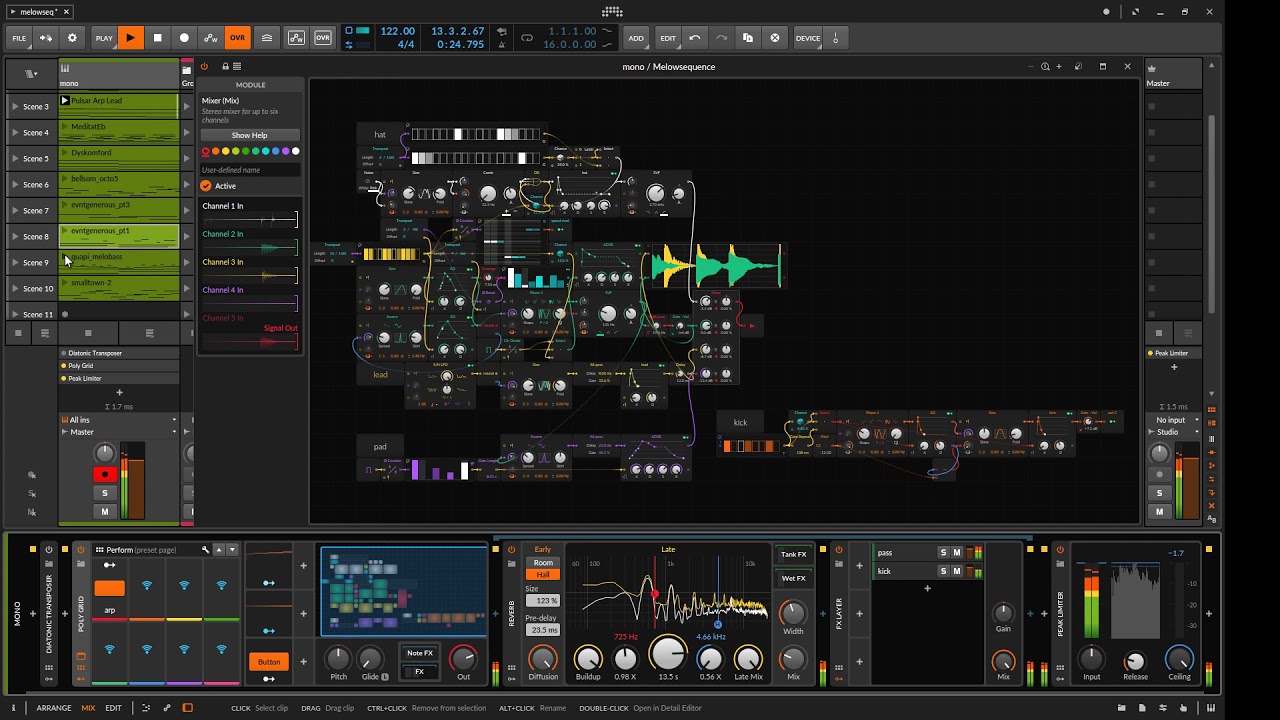Open No input dropdown on Master track

(1174, 420)
